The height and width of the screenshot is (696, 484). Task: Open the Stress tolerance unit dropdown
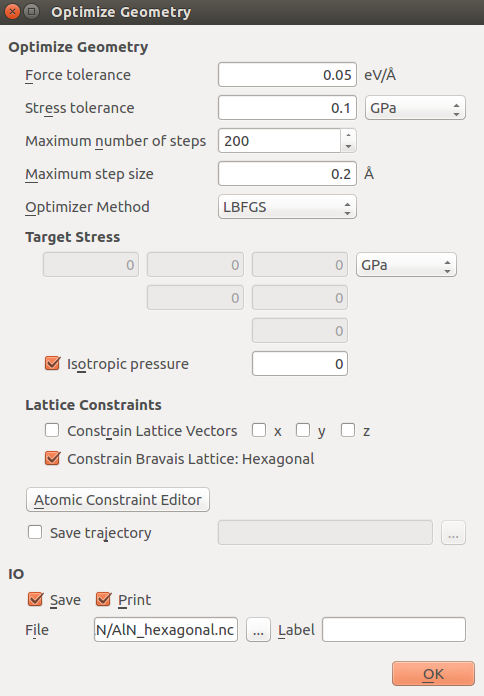[x=415, y=108]
